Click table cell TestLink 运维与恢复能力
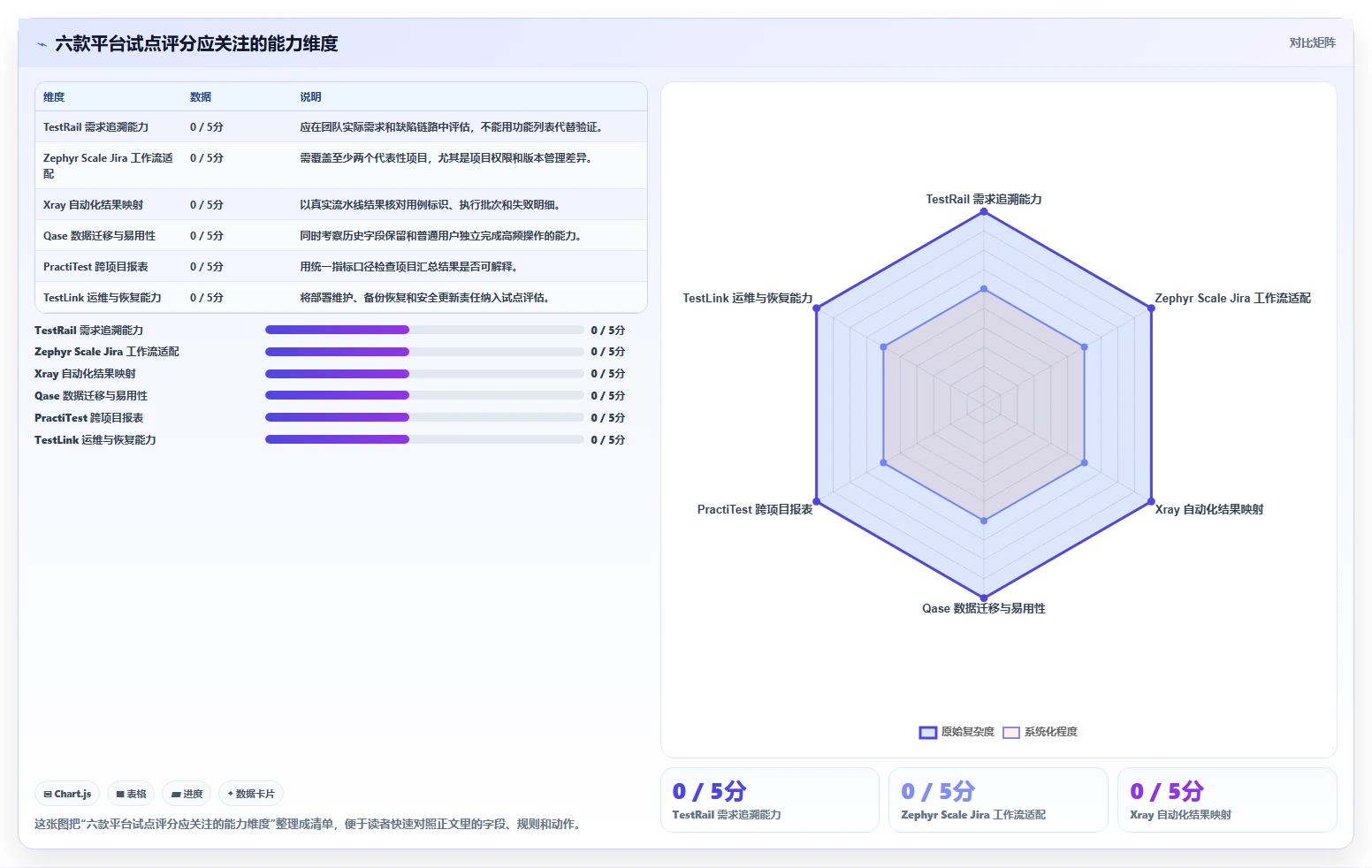Screen dimensions: 1372x868 [x=102, y=298]
